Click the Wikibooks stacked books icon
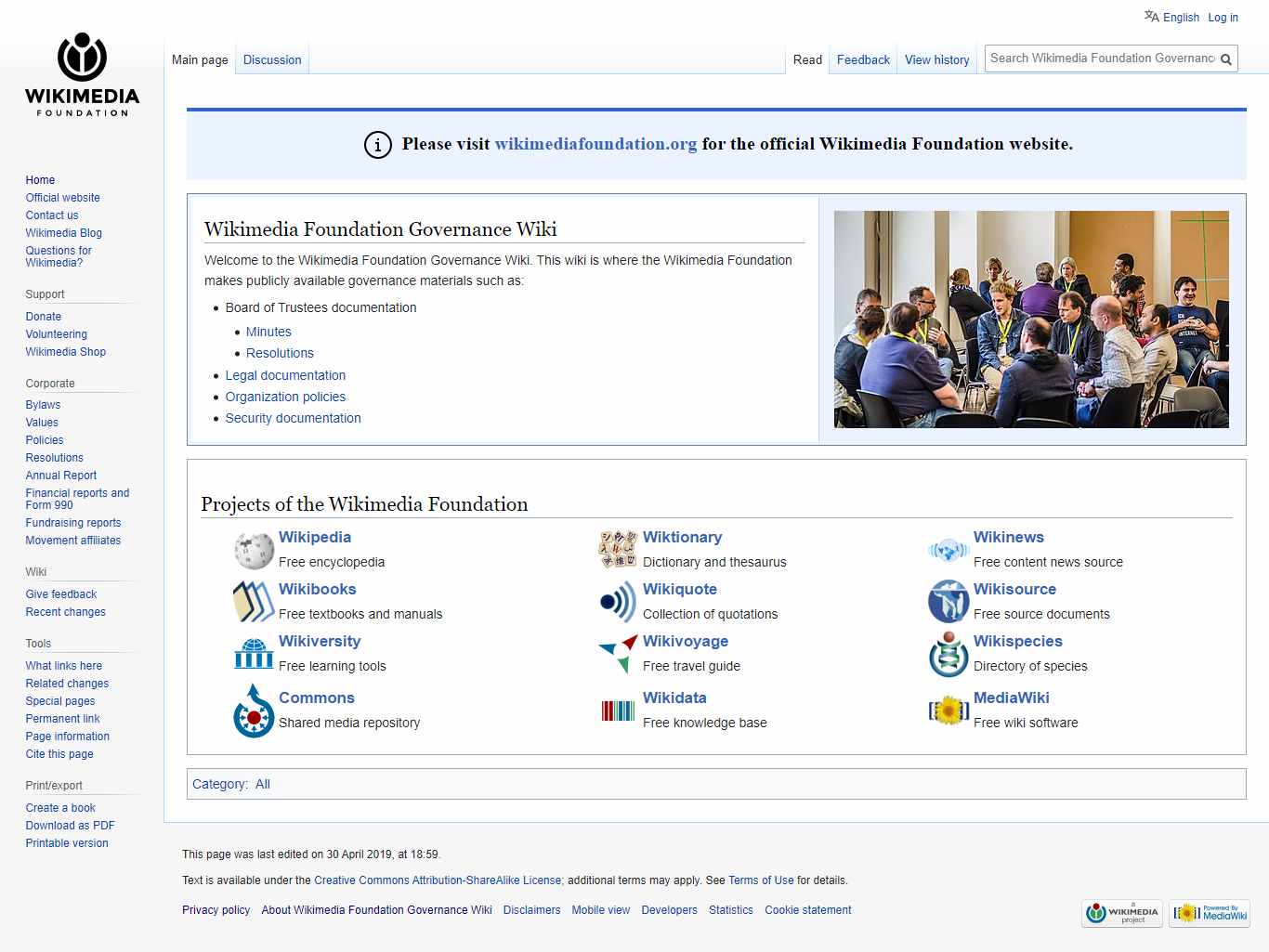This screenshot has width=1269, height=952. pos(253,601)
